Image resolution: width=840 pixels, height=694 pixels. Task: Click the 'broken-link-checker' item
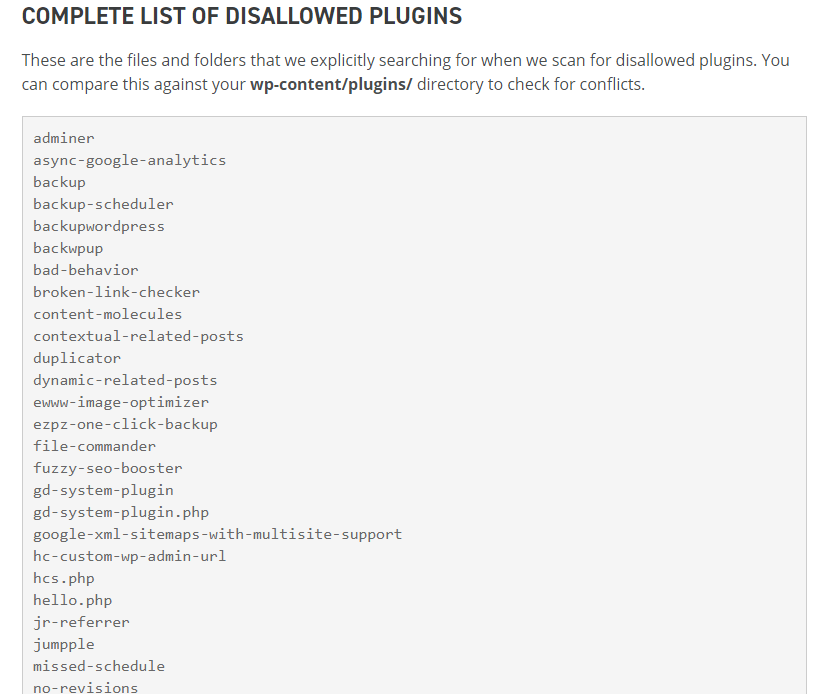click(x=116, y=292)
